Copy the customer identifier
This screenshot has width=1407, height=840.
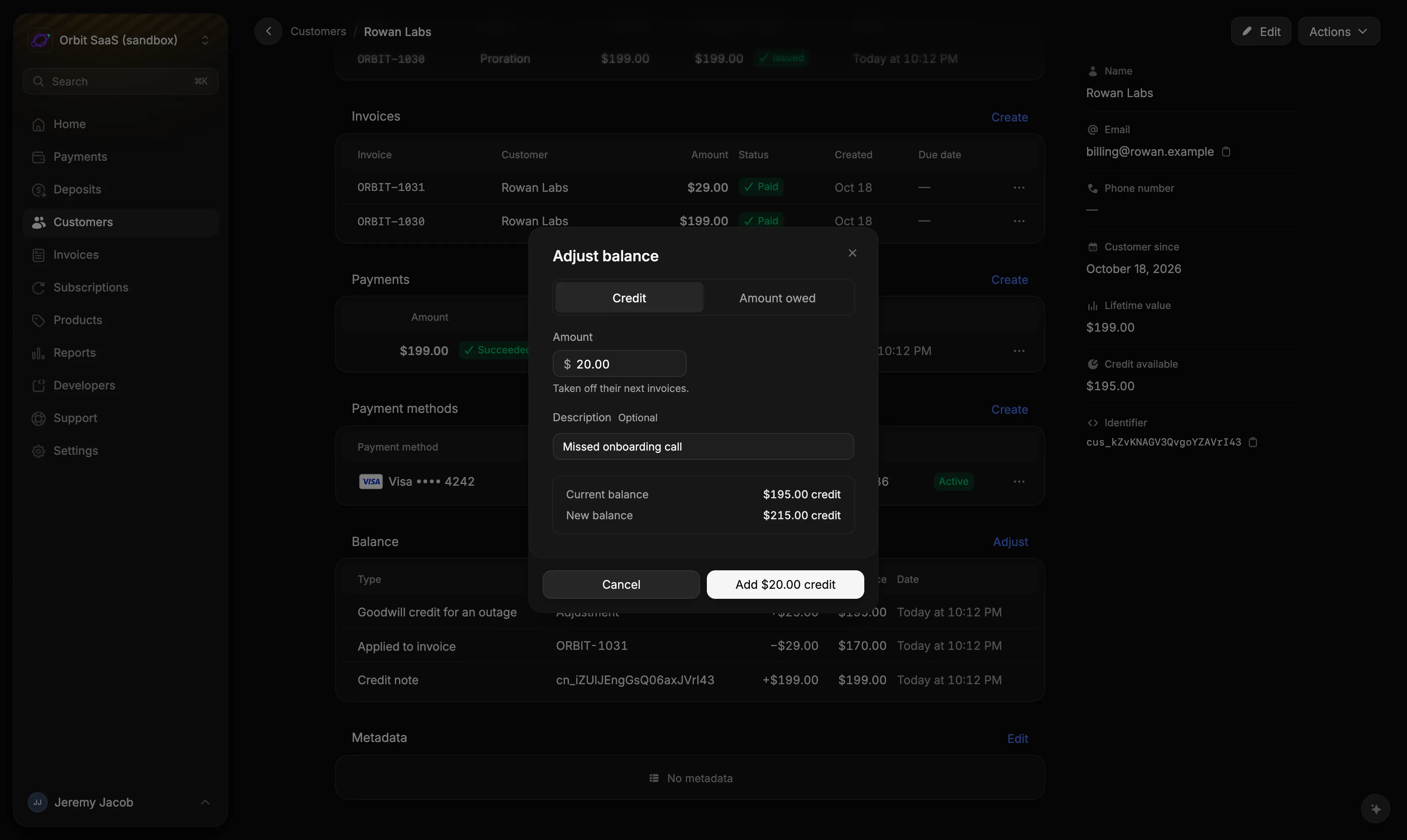coord(1252,442)
